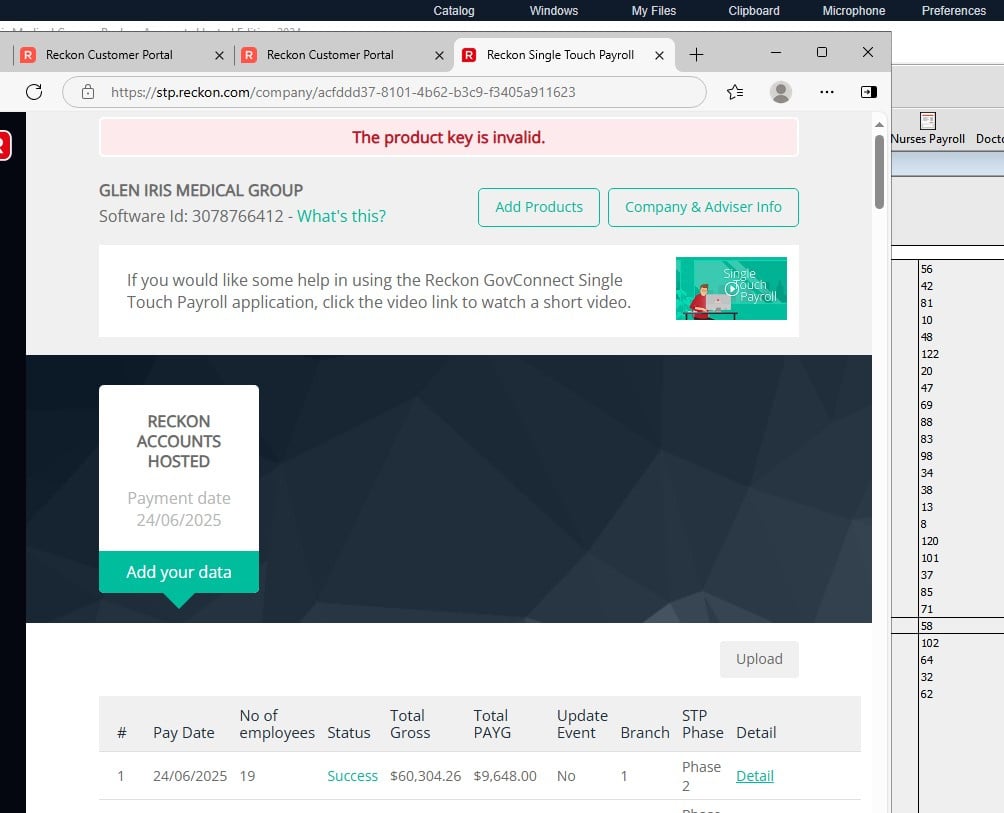Click the page vertical scrollbar thumb
Screen dimensions: 1004x813
879,172
